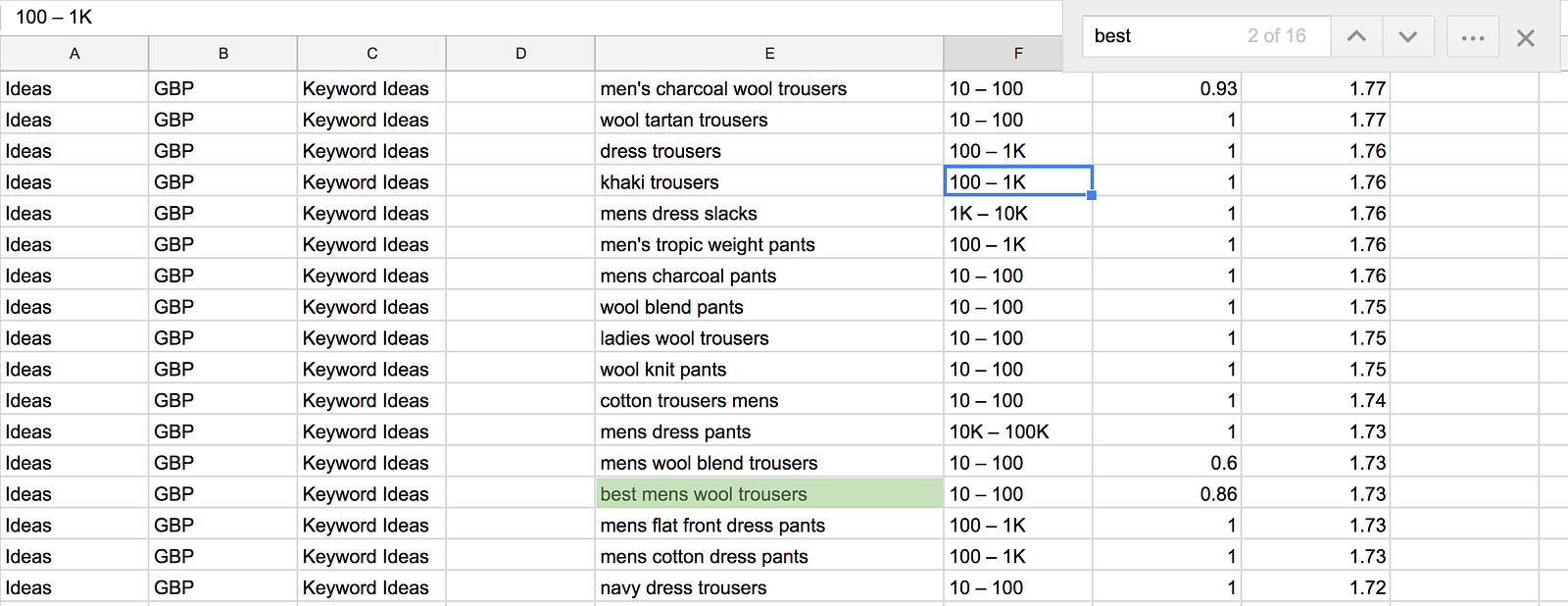Select column C header
1568x606 pixels.
point(372,54)
